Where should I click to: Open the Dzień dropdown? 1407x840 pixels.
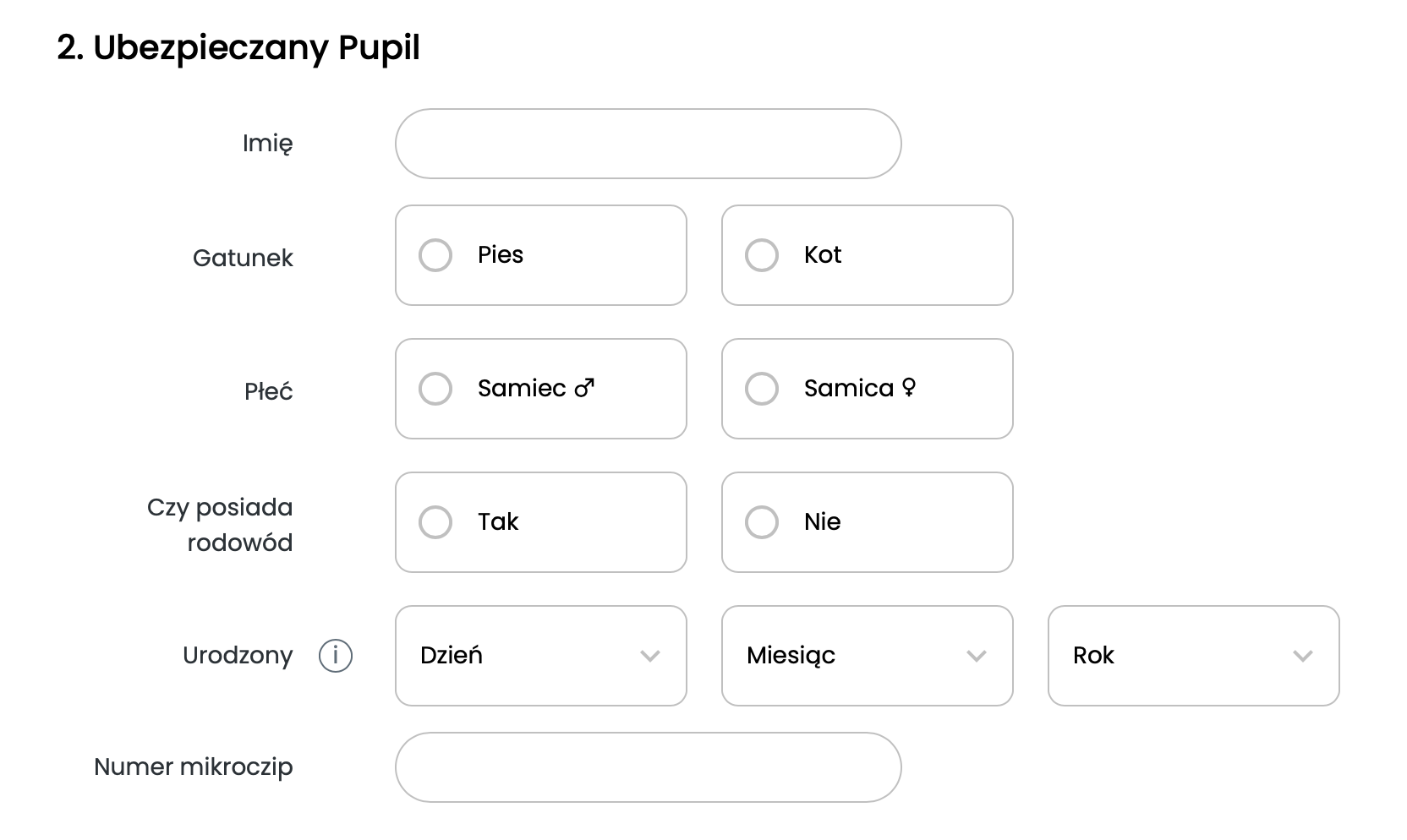(x=524, y=656)
